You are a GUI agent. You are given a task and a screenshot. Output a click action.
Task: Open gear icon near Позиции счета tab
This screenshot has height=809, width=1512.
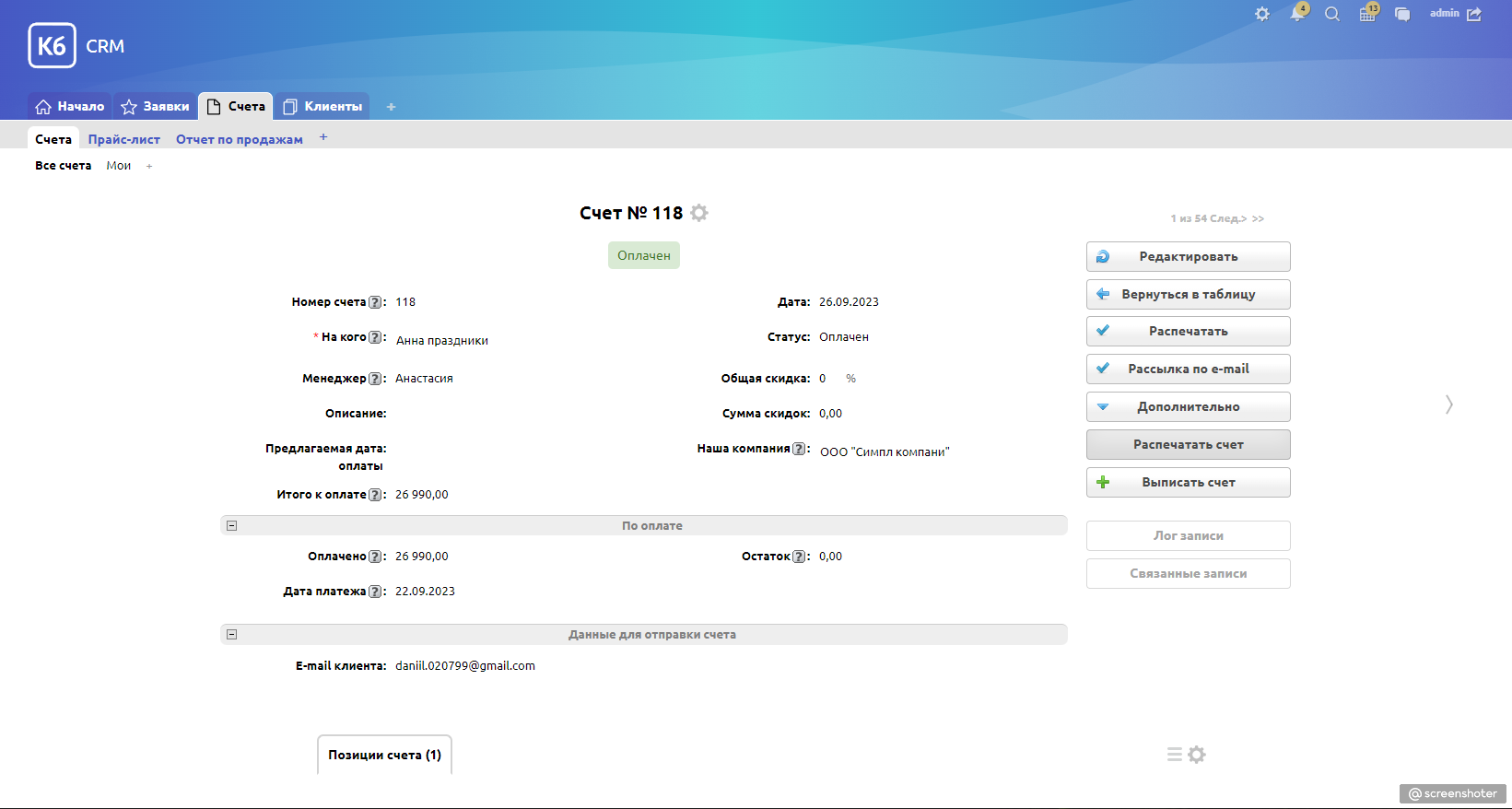pyautogui.click(x=1197, y=755)
